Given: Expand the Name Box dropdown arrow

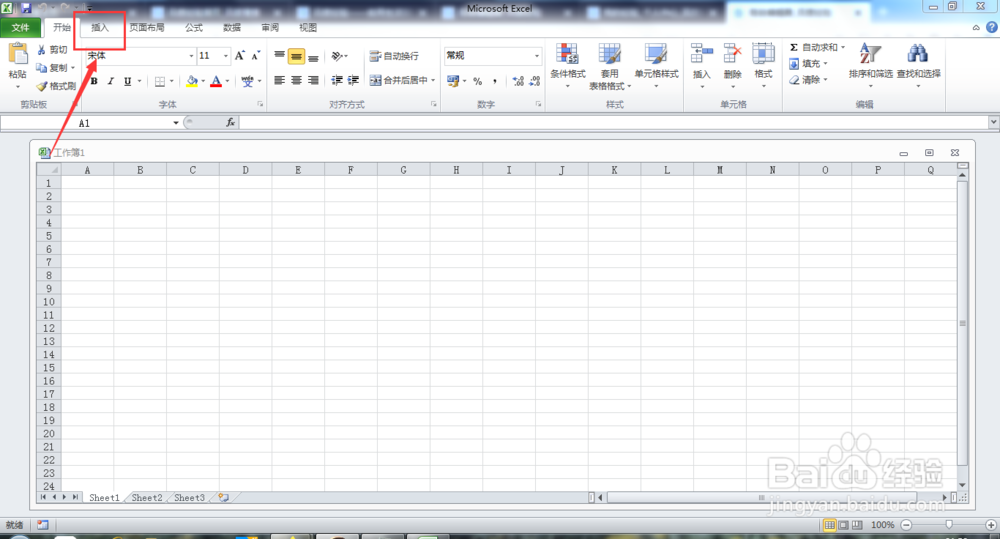Looking at the screenshot, I should click(x=175, y=122).
